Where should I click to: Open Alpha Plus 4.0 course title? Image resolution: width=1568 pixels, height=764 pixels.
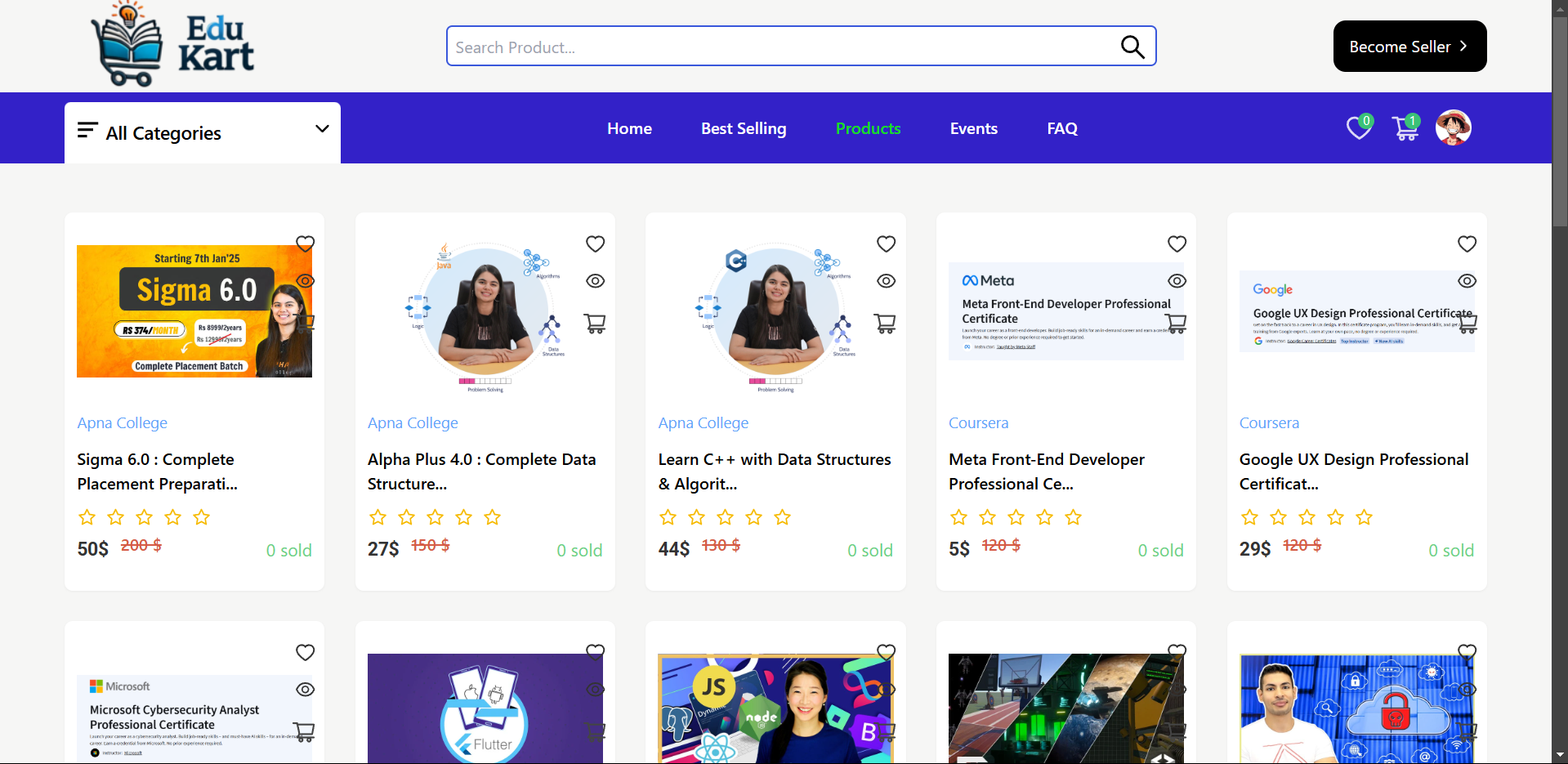481,471
